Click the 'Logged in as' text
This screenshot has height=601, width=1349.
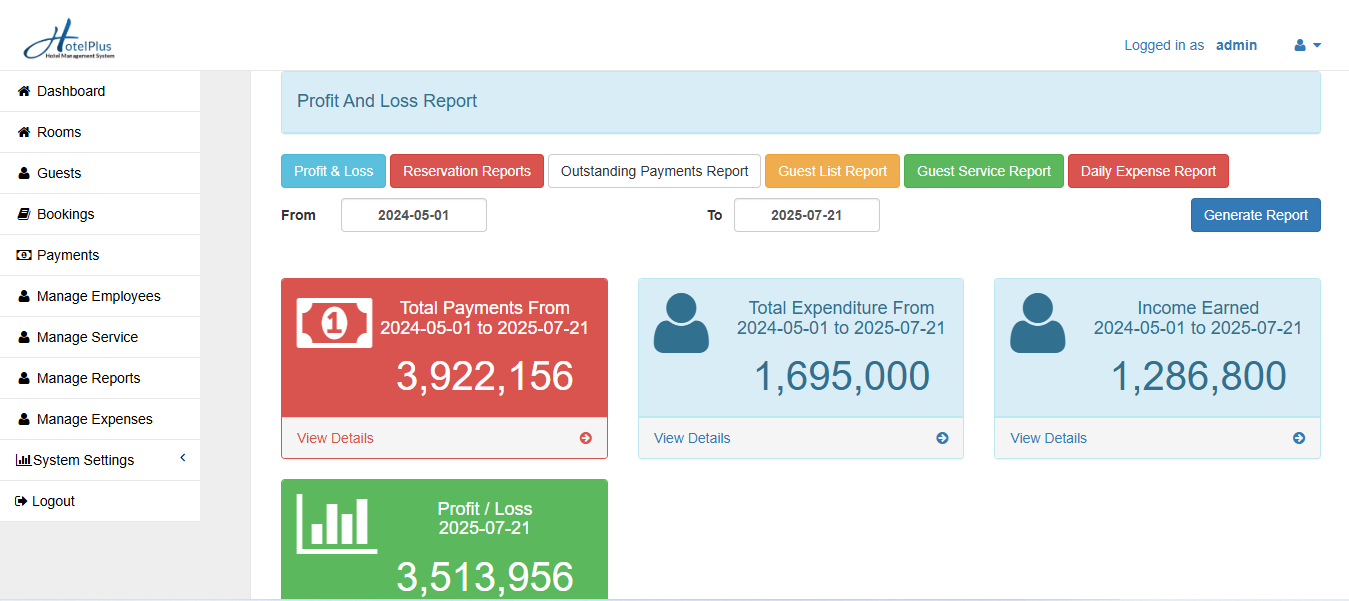1164,45
